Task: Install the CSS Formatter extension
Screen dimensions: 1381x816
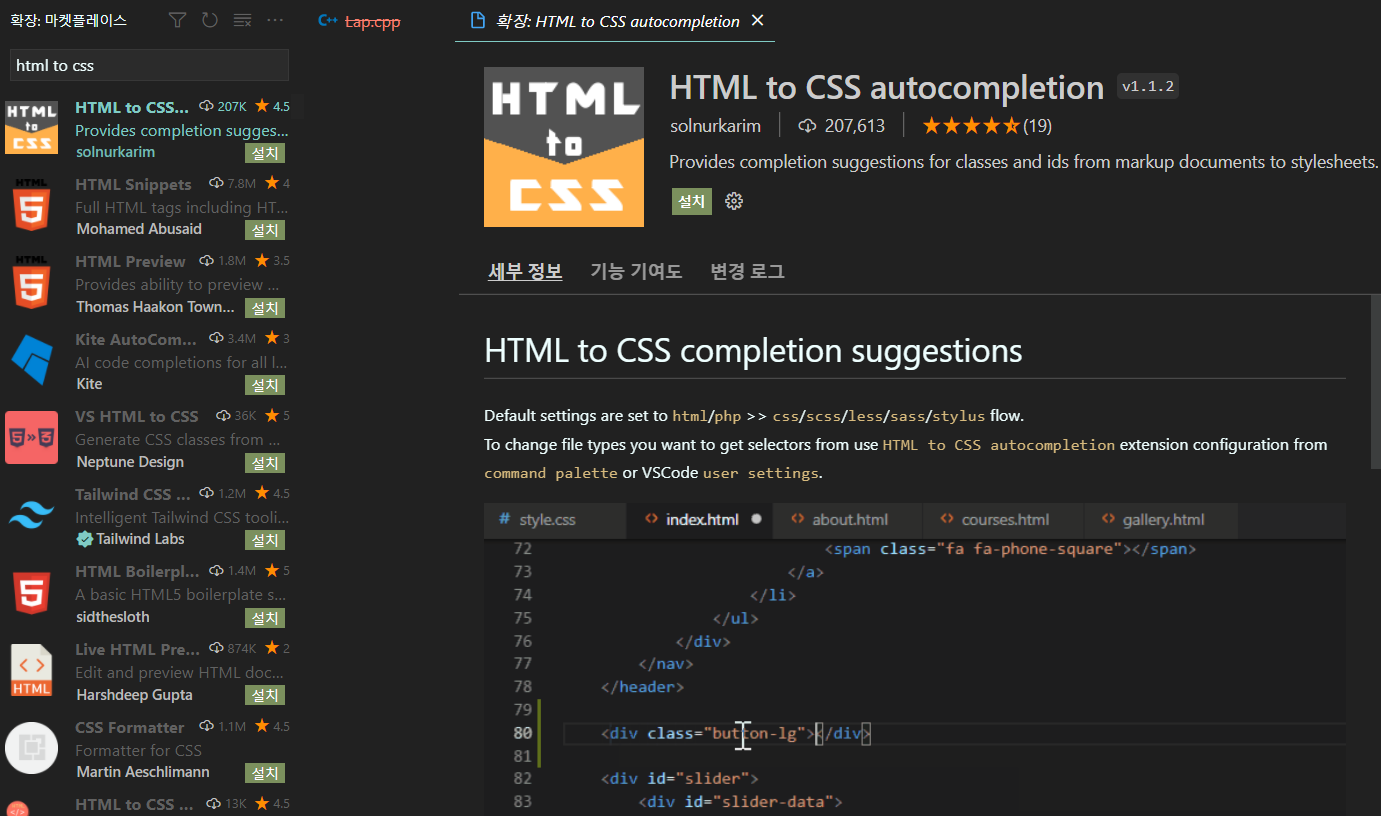Action: [265, 773]
